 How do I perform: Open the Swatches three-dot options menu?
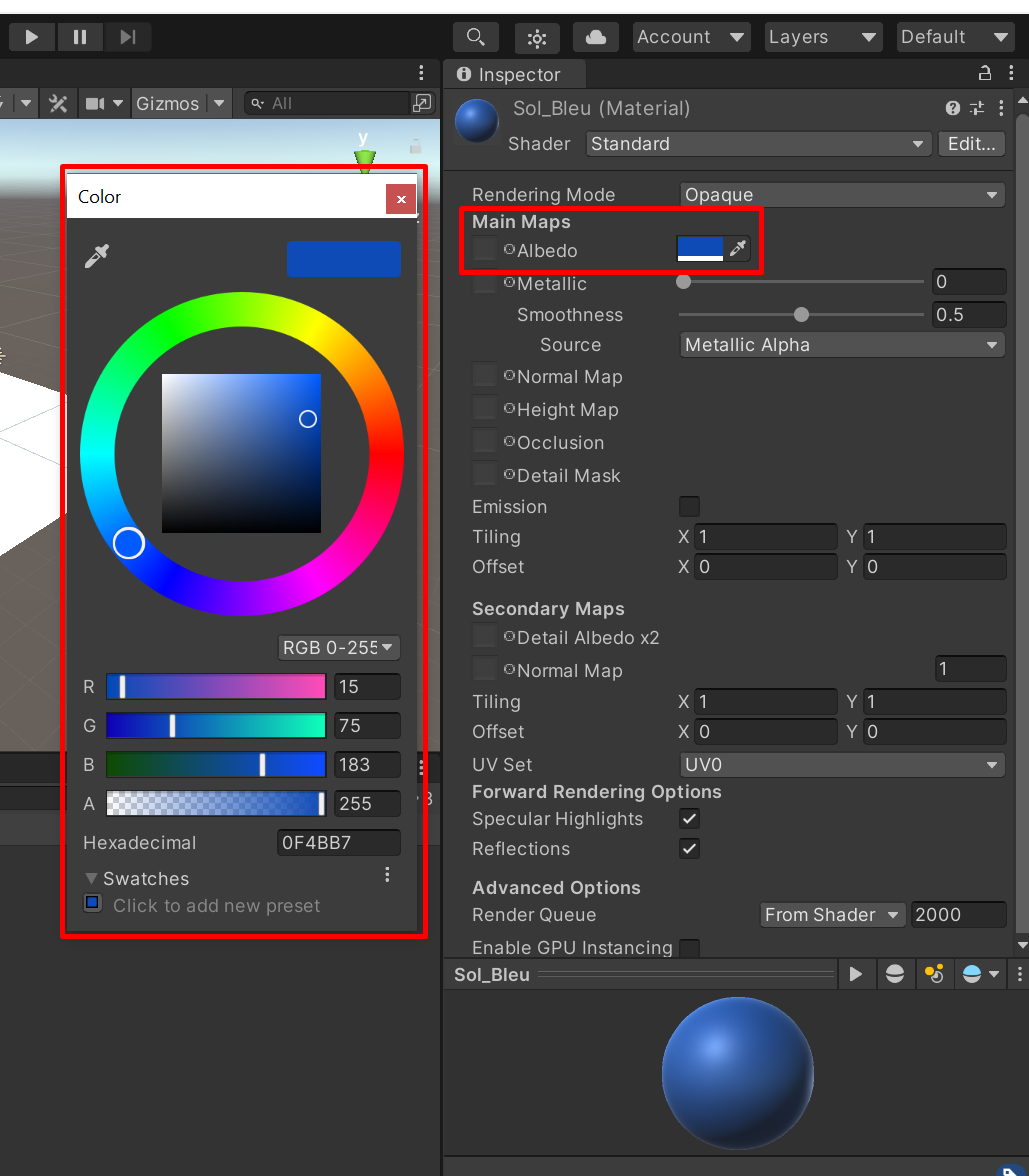tap(387, 874)
